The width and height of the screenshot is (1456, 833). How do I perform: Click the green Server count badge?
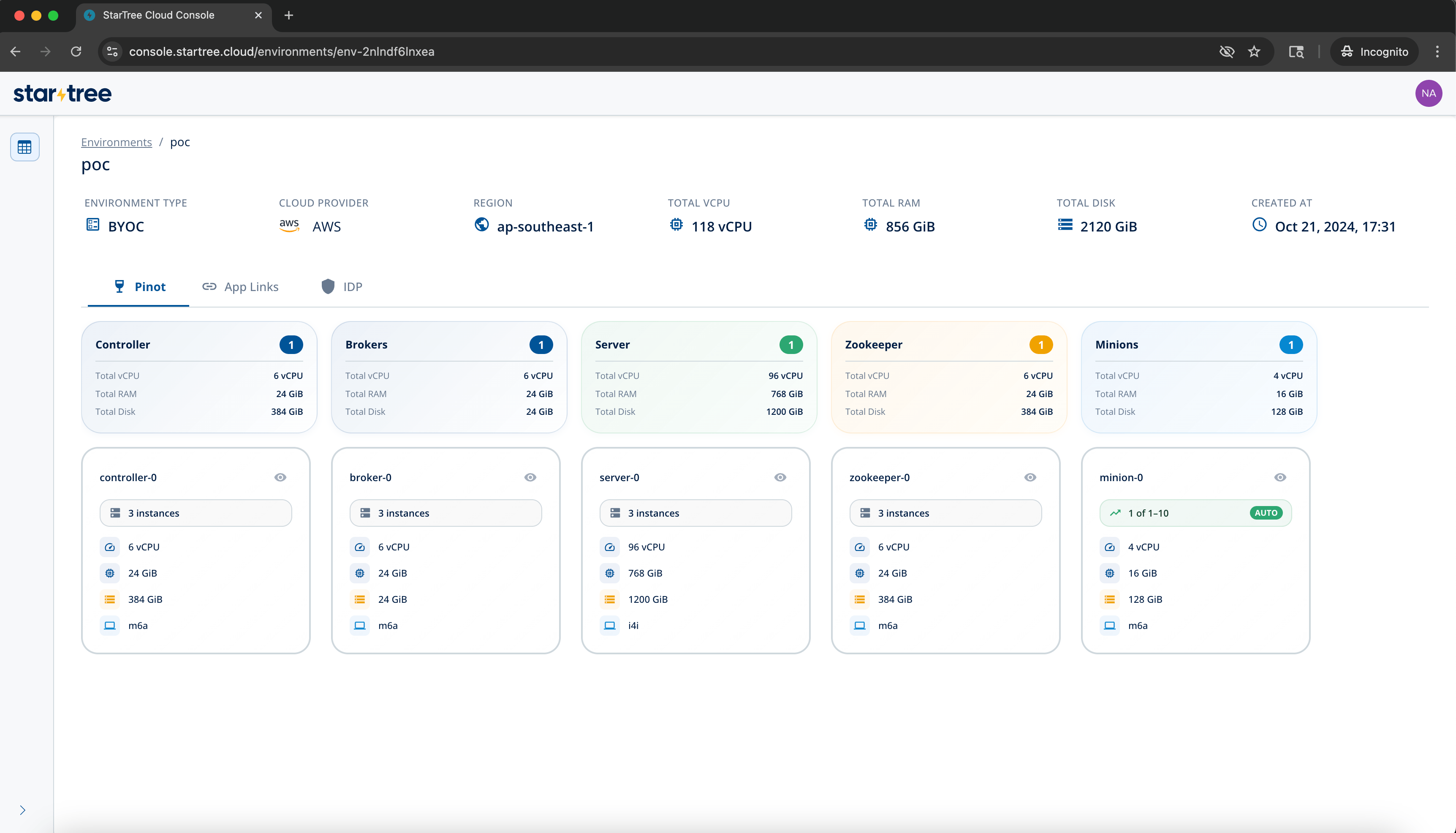tap(791, 344)
